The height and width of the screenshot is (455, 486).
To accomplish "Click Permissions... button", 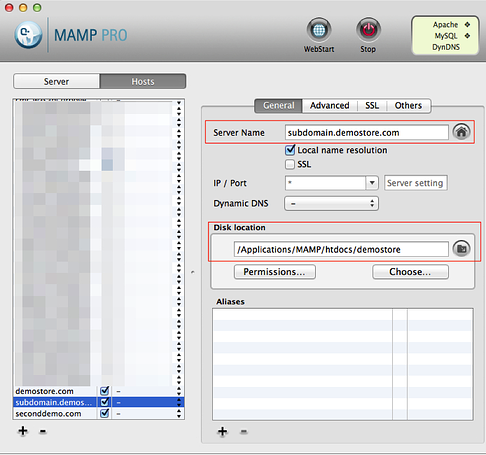I will (275, 272).
